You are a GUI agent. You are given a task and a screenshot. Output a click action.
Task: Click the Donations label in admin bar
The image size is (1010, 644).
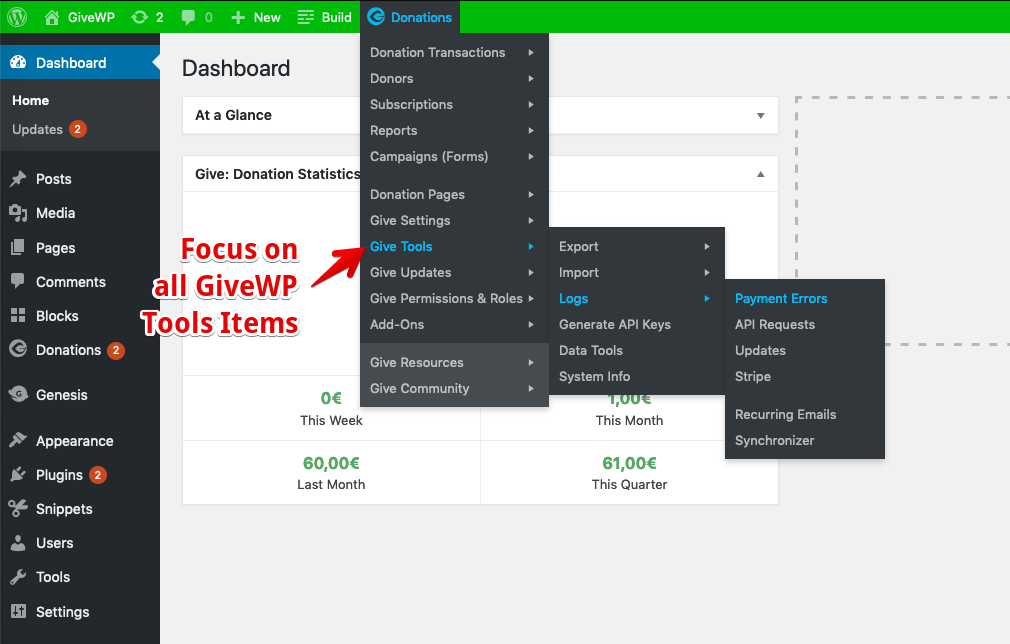(x=421, y=17)
